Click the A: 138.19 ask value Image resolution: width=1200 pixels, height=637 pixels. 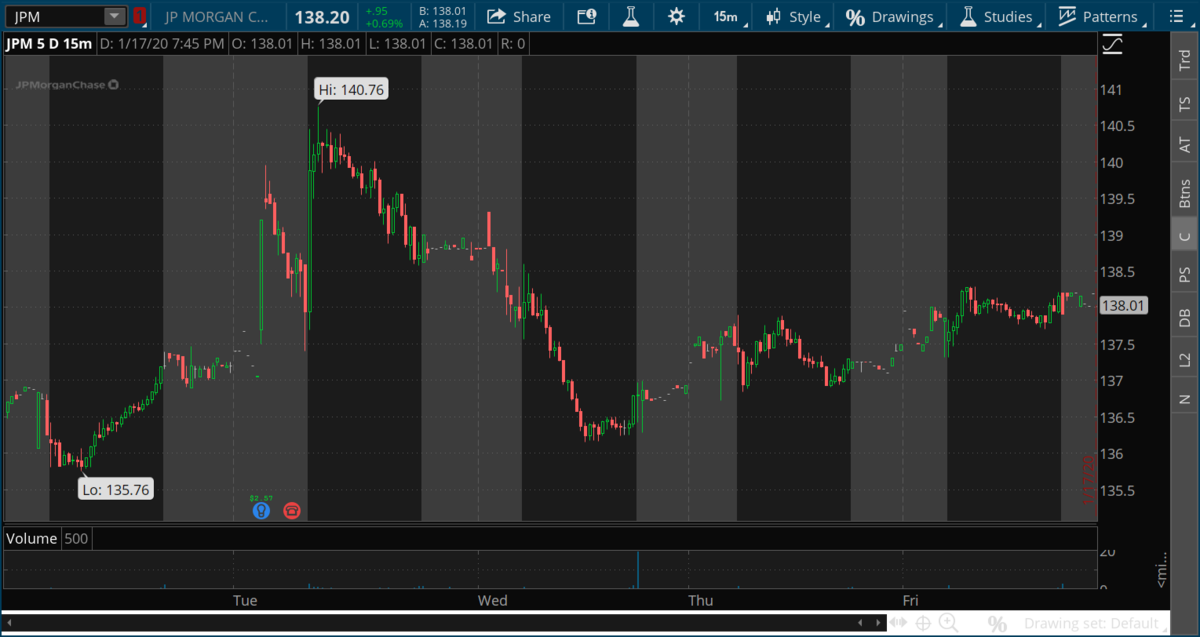443,22
